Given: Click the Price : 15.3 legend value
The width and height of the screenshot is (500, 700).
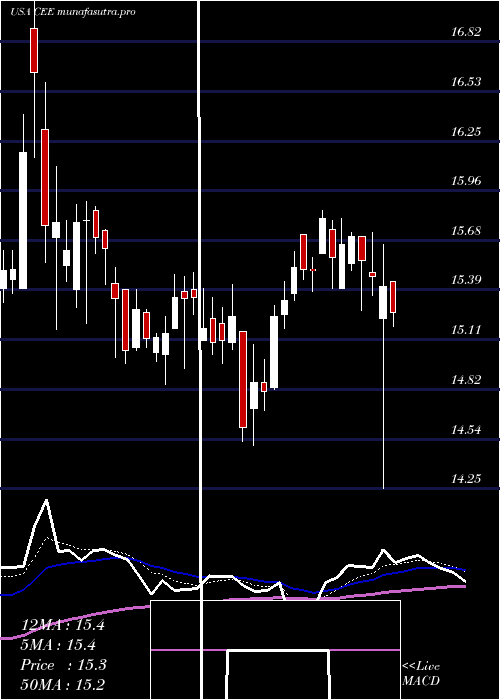Looking at the screenshot, I should pos(63,665).
